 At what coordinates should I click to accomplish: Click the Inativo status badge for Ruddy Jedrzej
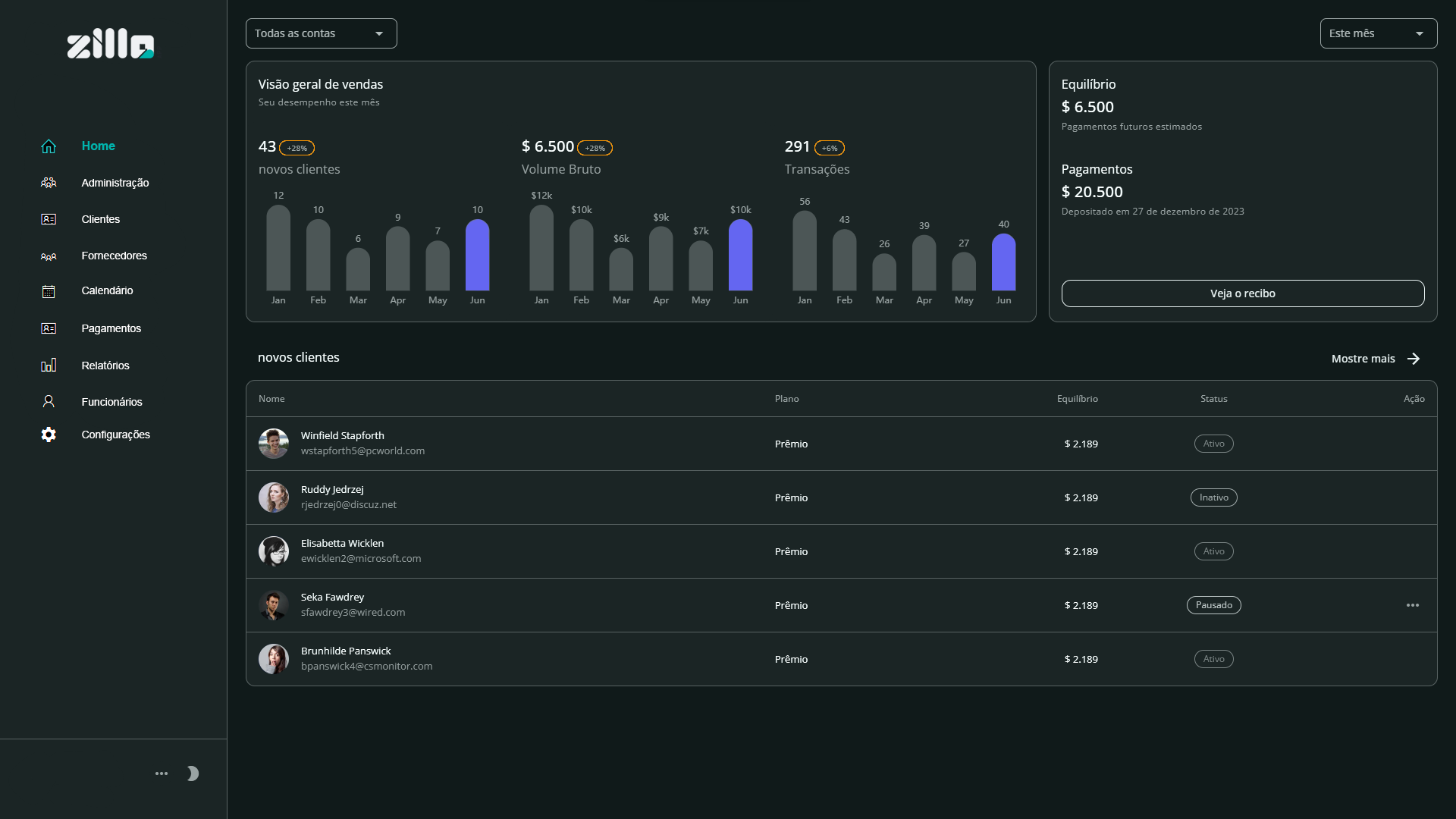(1213, 497)
